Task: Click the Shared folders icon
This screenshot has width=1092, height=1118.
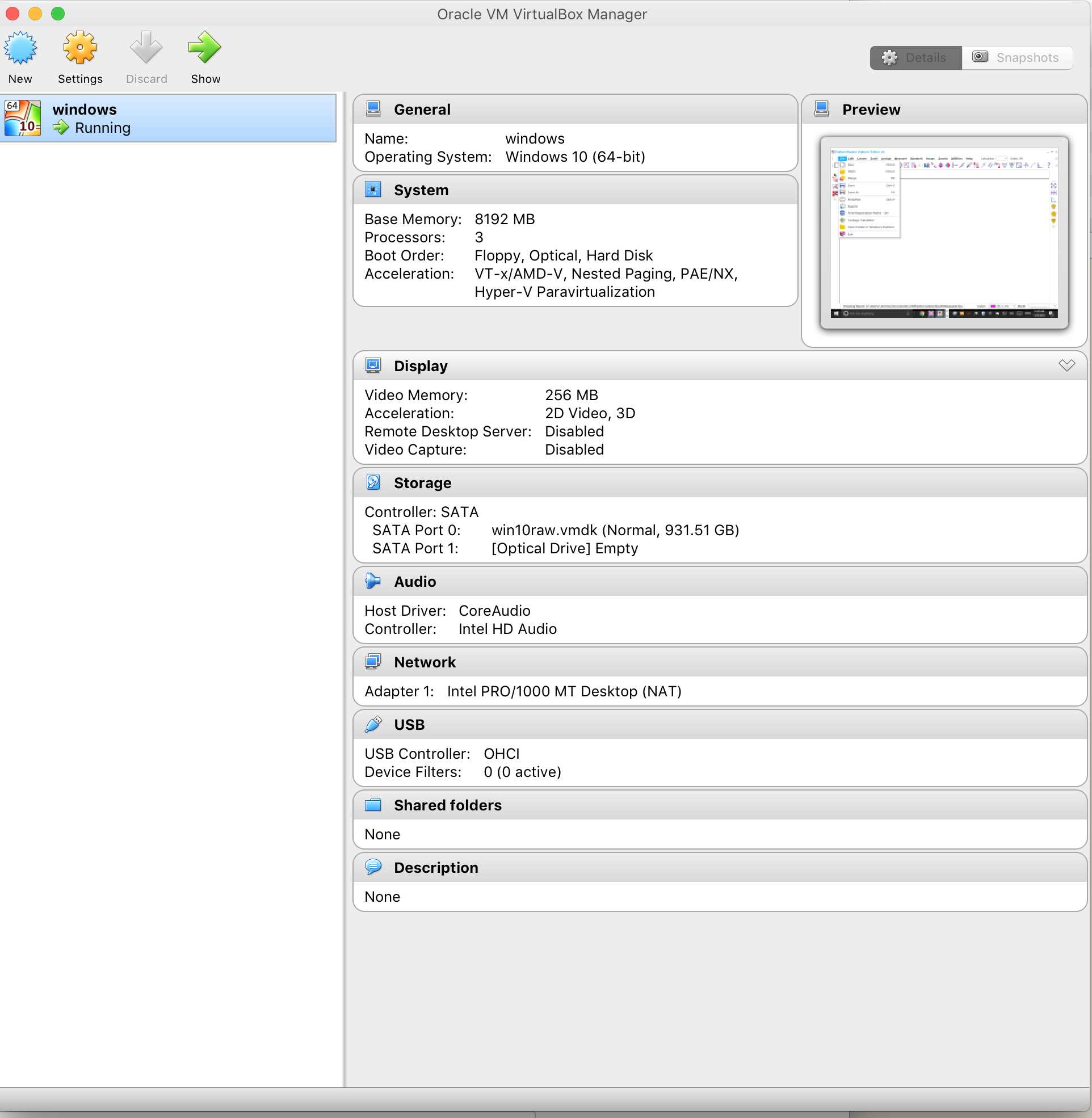Action: [373, 805]
